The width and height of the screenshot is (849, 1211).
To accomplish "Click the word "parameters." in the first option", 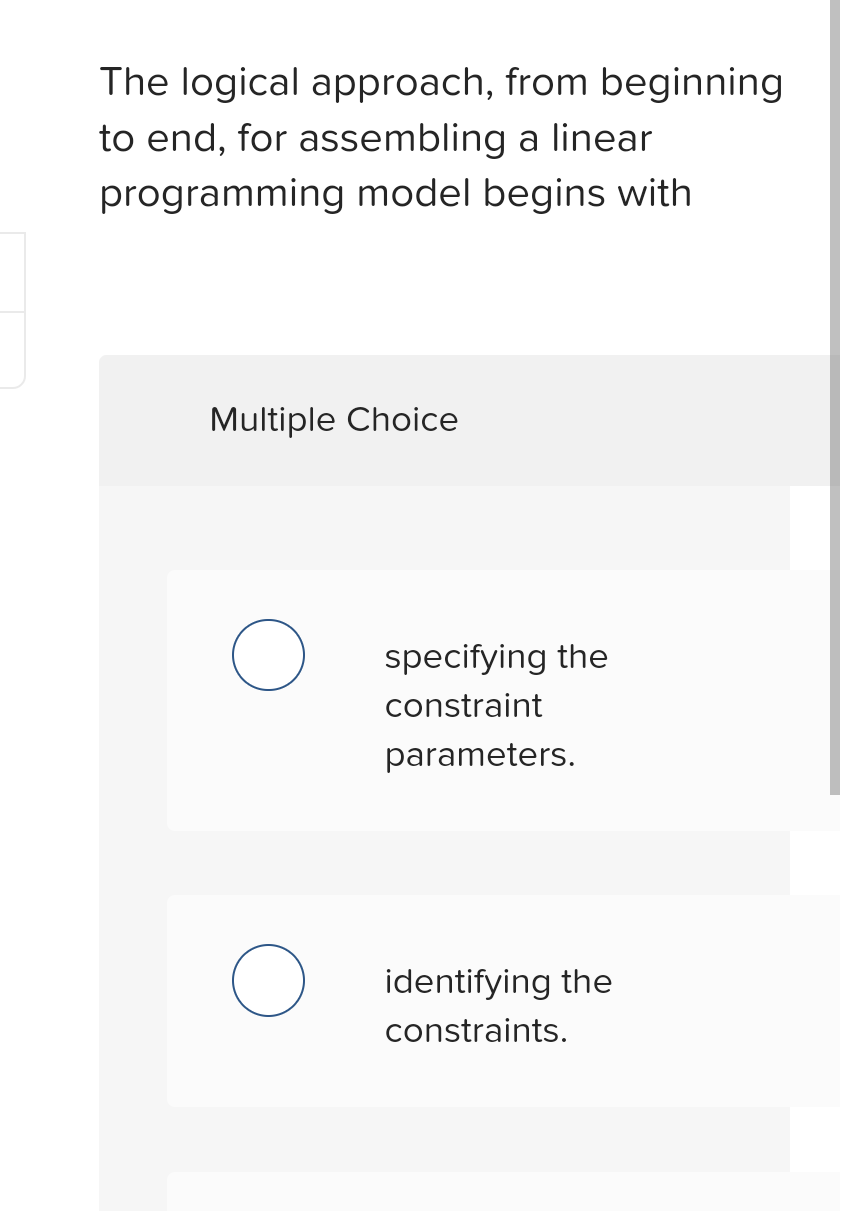I will coord(479,754).
